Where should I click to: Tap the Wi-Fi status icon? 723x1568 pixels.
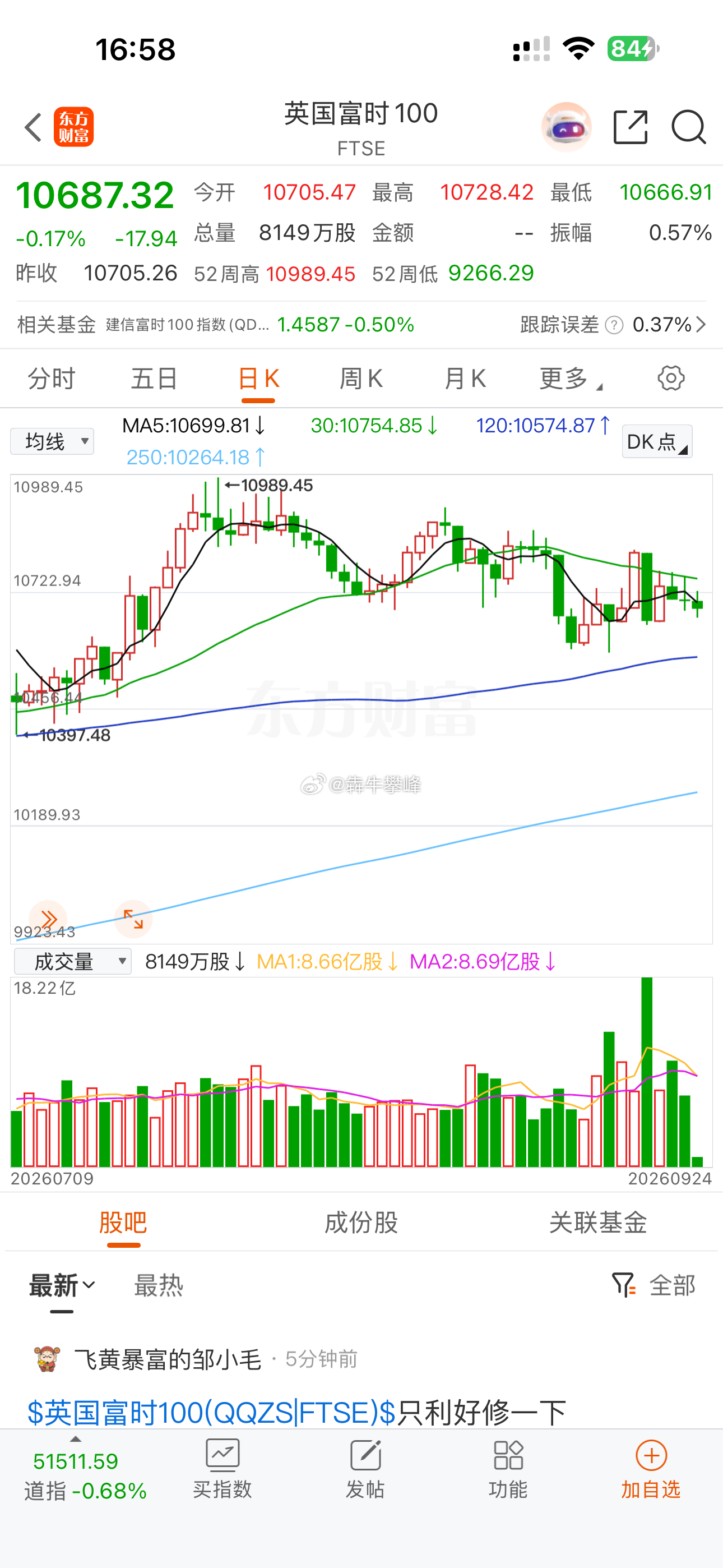click(x=578, y=49)
